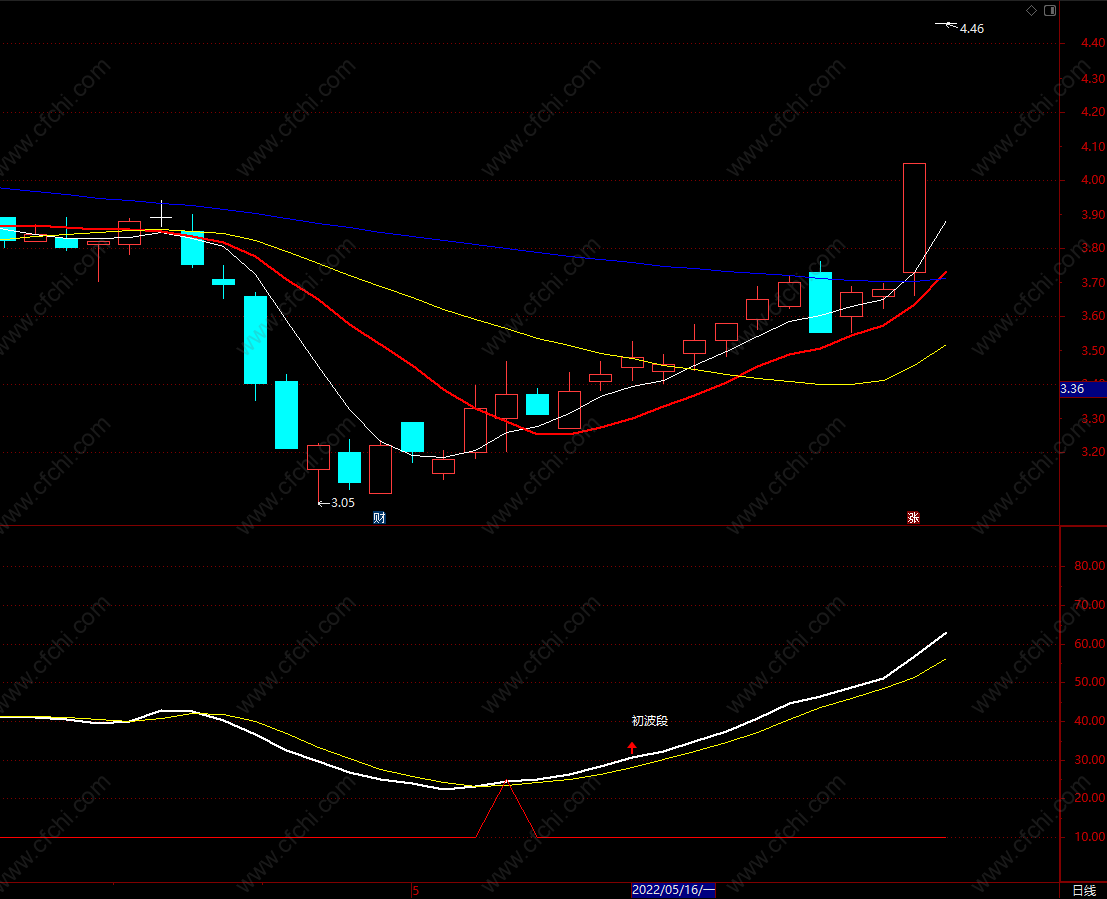
Task: Open the 涨 limit-up marker
Action: click(x=914, y=518)
